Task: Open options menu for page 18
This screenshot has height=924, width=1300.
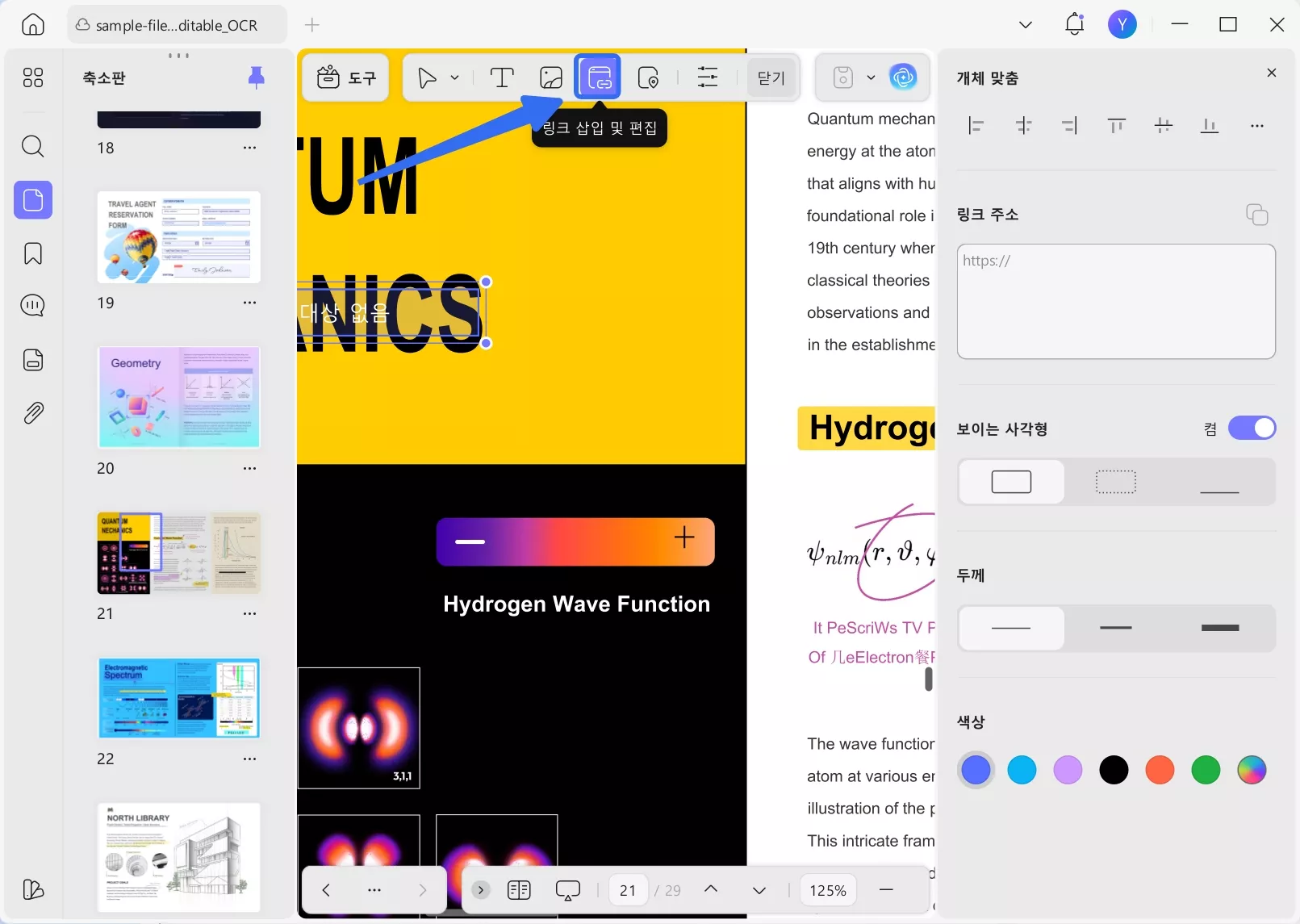Action: (250, 148)
